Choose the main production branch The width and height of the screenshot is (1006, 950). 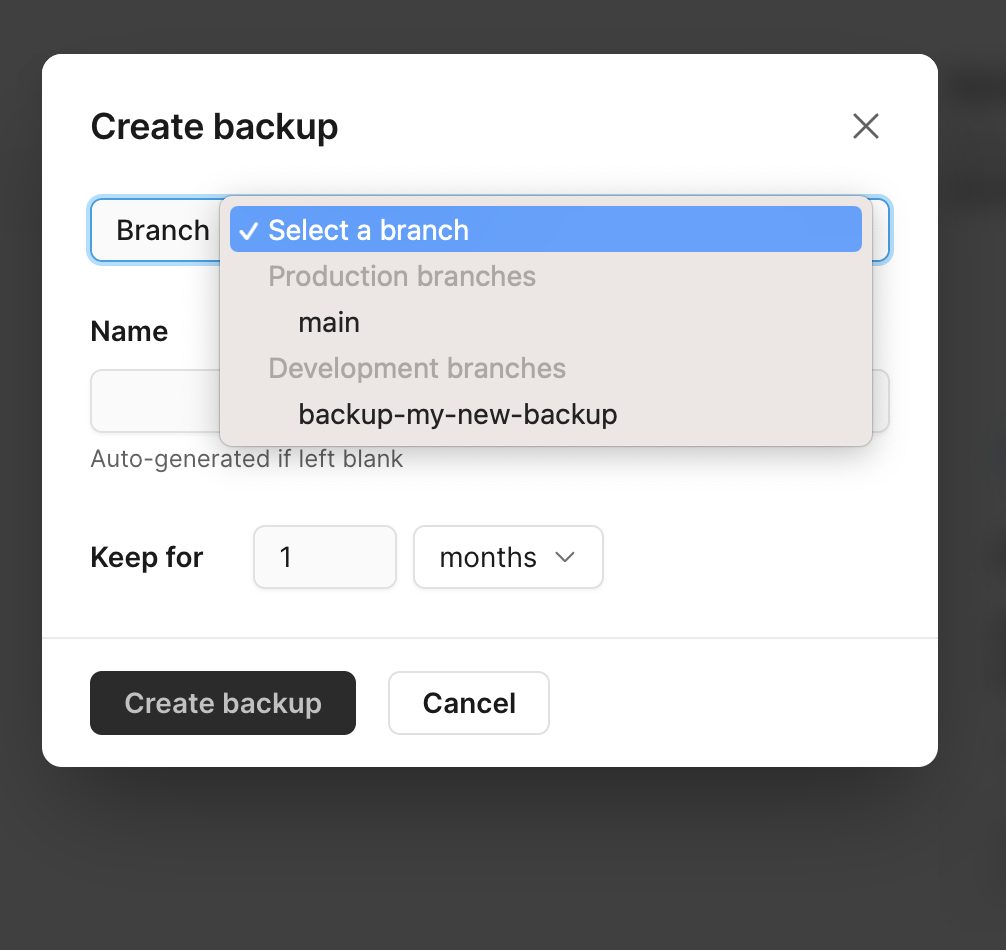pos(329,322)
